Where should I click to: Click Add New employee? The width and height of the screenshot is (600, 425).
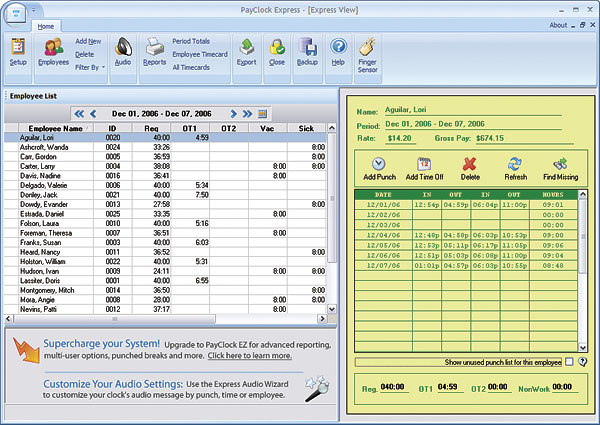tap(88, 41)
